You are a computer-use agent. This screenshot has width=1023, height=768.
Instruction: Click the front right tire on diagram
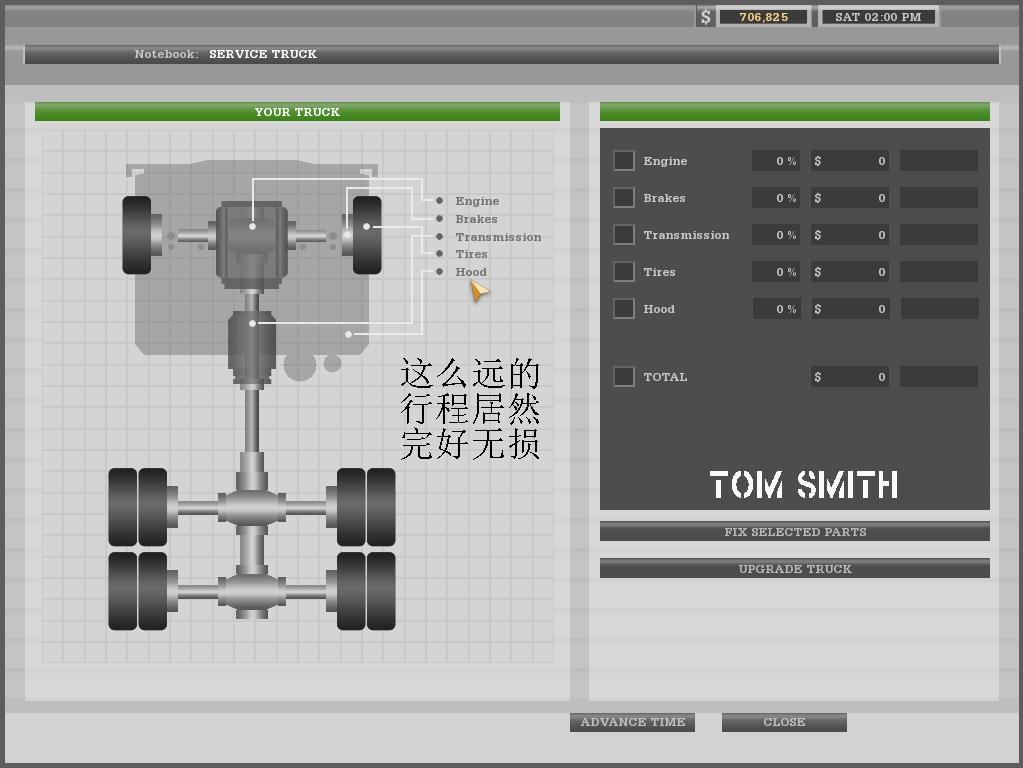pos(366,235)
